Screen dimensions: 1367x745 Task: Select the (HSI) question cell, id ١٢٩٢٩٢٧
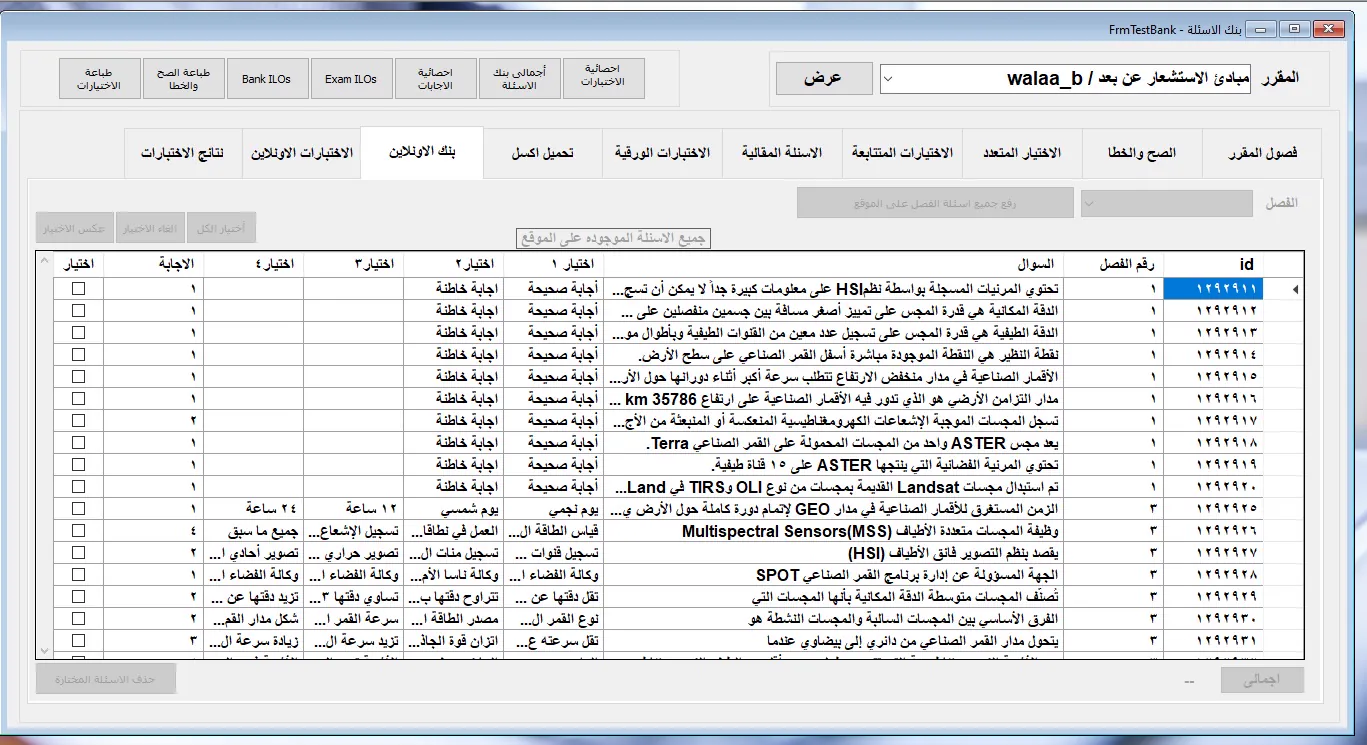coord(834,552)
